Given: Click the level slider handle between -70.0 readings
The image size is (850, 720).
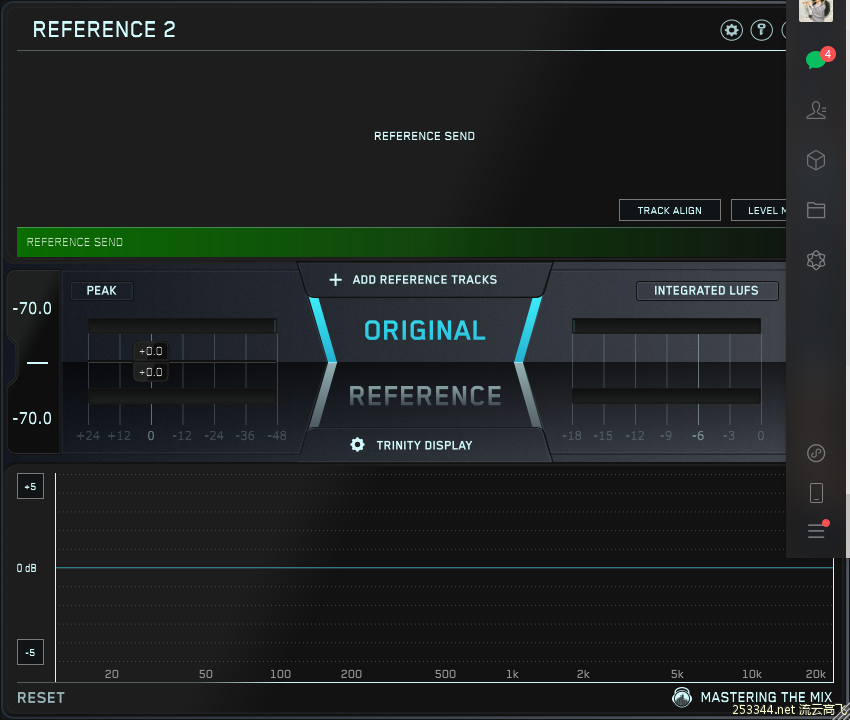Looking at the screenshot, I should [37, 363].
